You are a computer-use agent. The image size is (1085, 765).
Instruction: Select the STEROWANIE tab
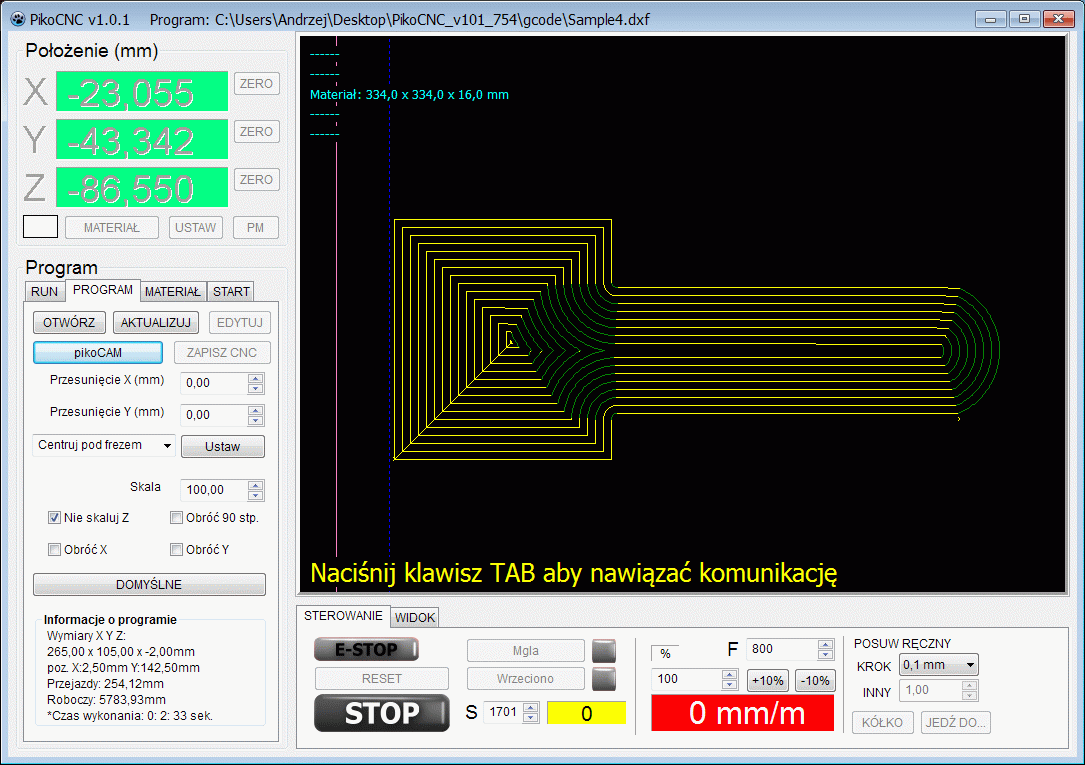(343, 616)
